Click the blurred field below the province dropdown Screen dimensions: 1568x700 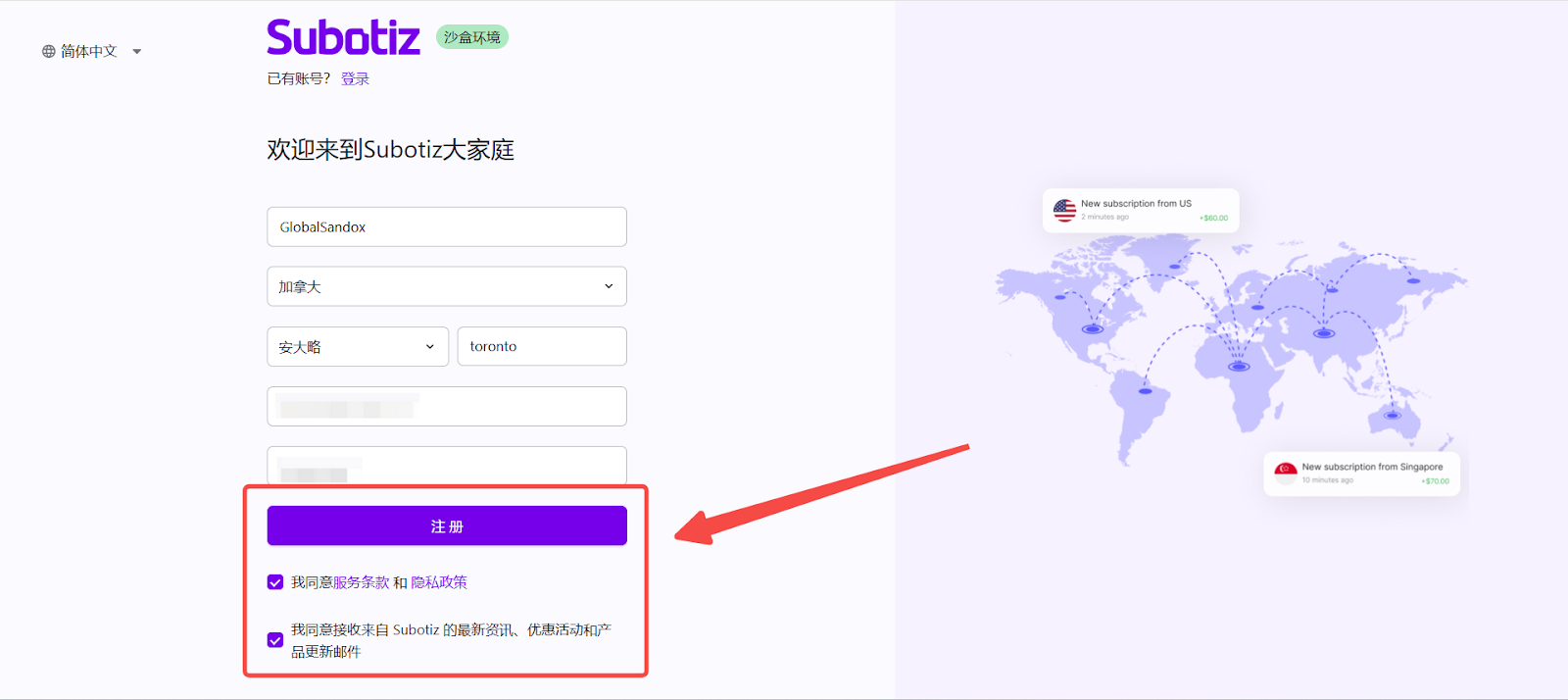click(x=447, y=406)
